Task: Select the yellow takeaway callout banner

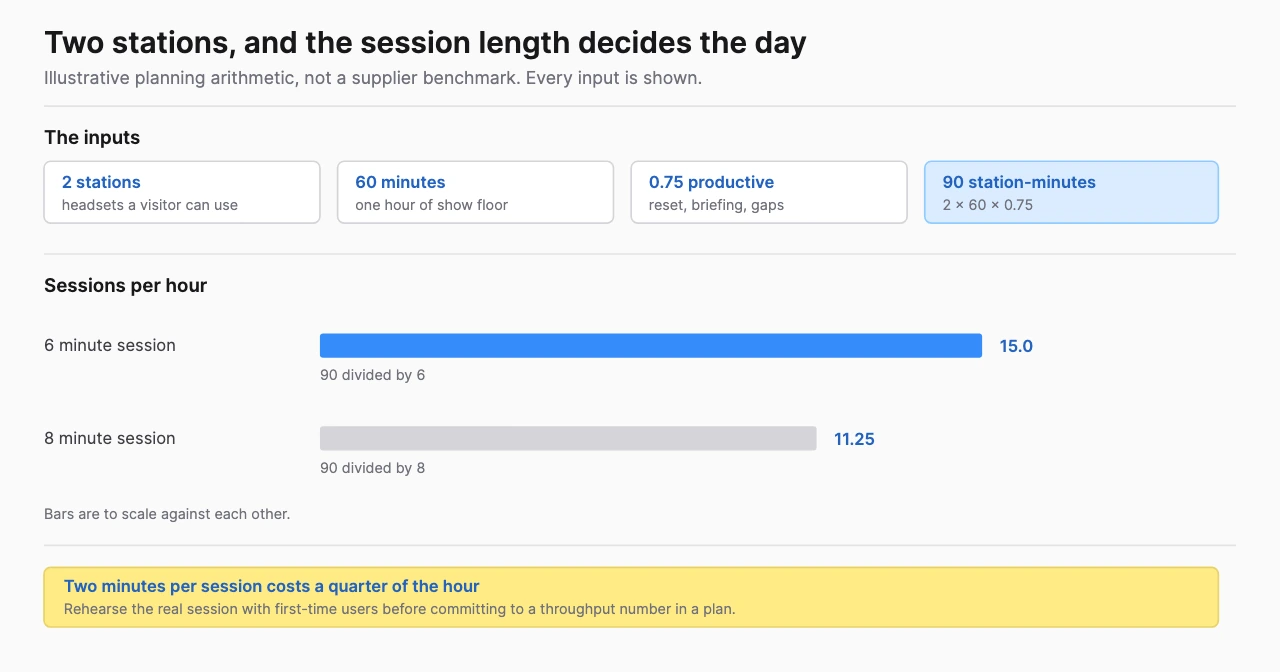Action: pyautogui.click(x=631, y=597)
